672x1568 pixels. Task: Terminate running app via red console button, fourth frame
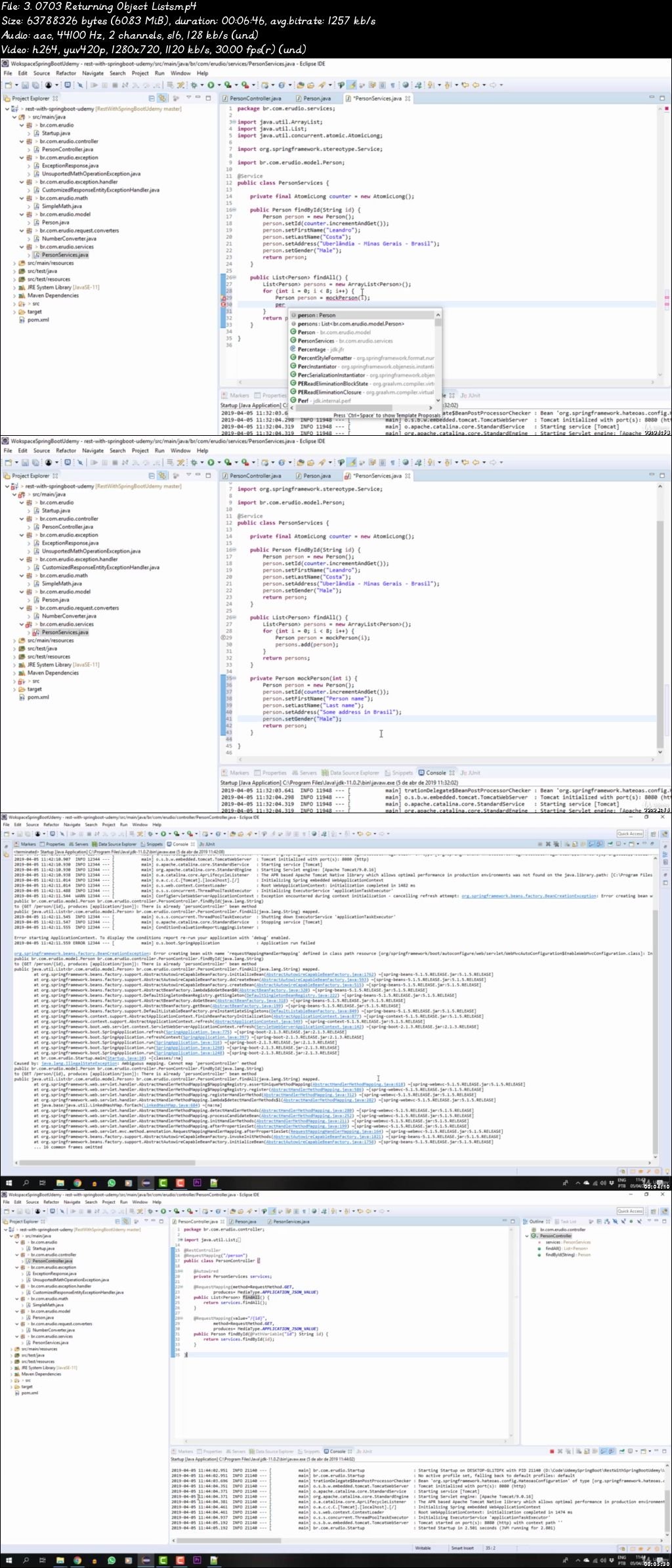click(x=552, y=1451)
